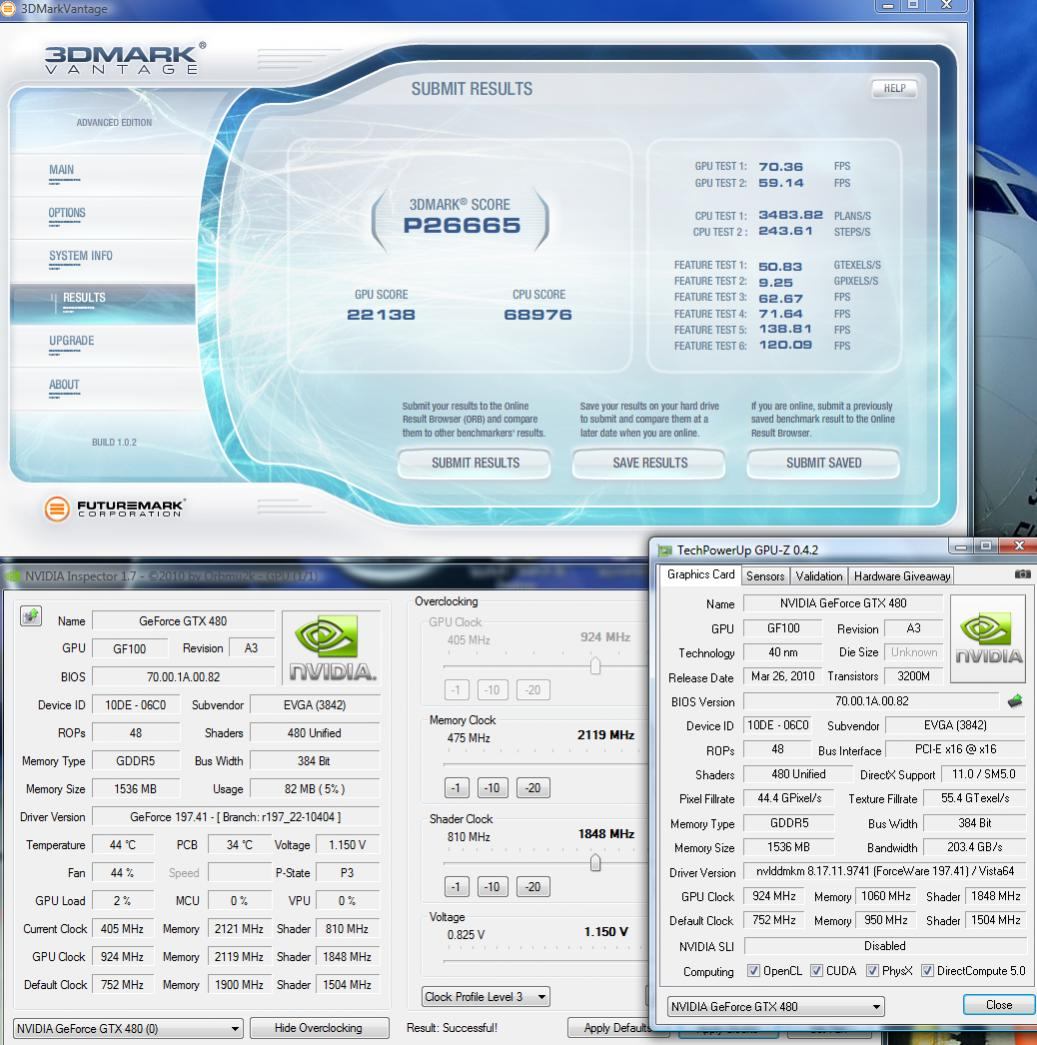Open the Clock Profile Level 3 dropdown
Image resolution: width=1037 pixels, height=1045 pixels.
pyautogui.click(x=486, y=996)
